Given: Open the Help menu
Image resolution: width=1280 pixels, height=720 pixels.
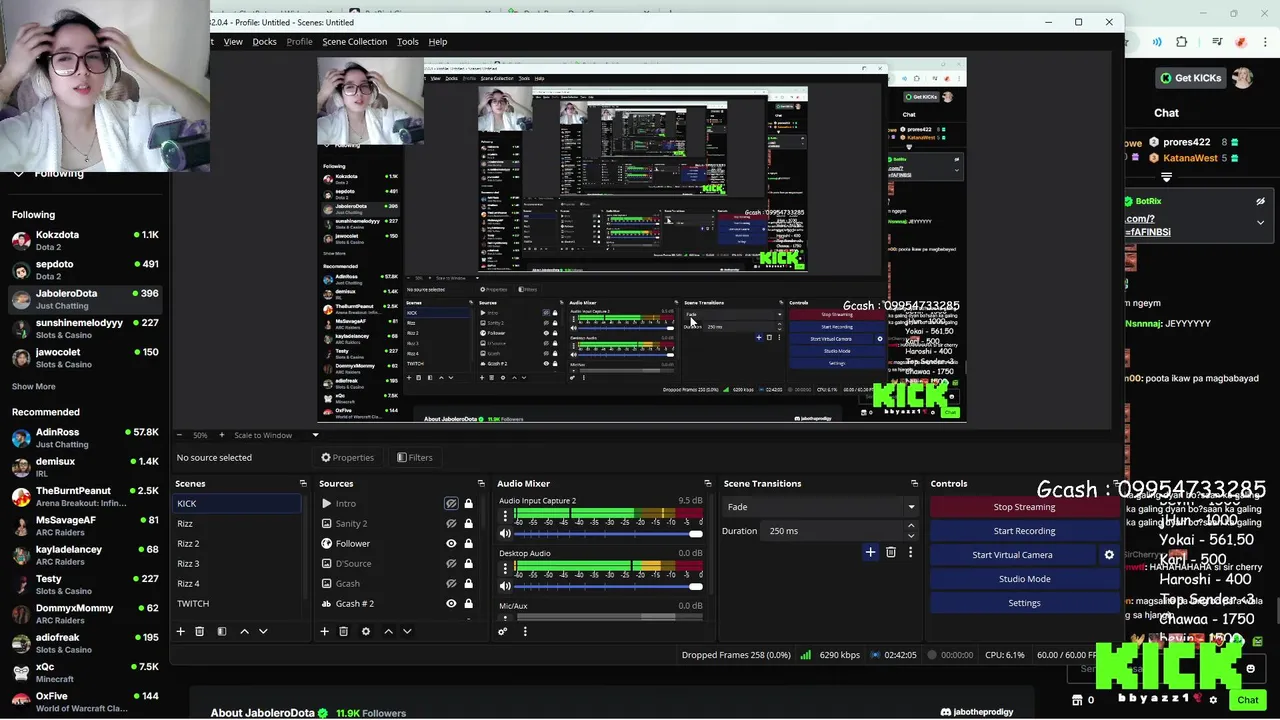Looking at the screenshot, I should pyautogui.click(x=437, y=42).
